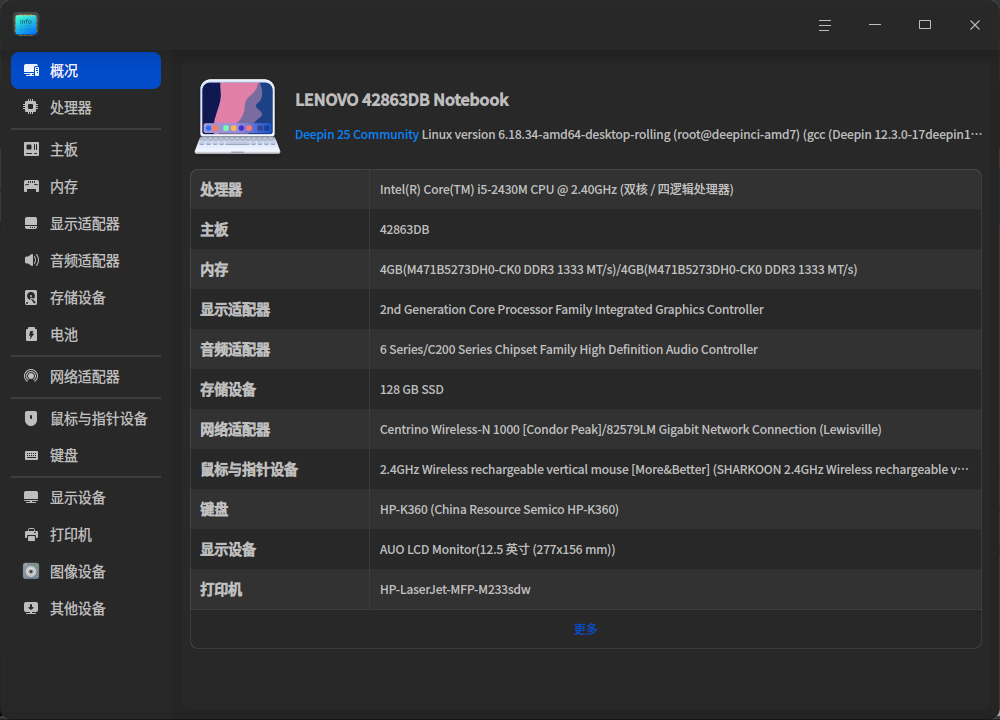Switch to 显示设备 monitor section
The height and width of the screenshot is (720, 1000).
point(85,497)
